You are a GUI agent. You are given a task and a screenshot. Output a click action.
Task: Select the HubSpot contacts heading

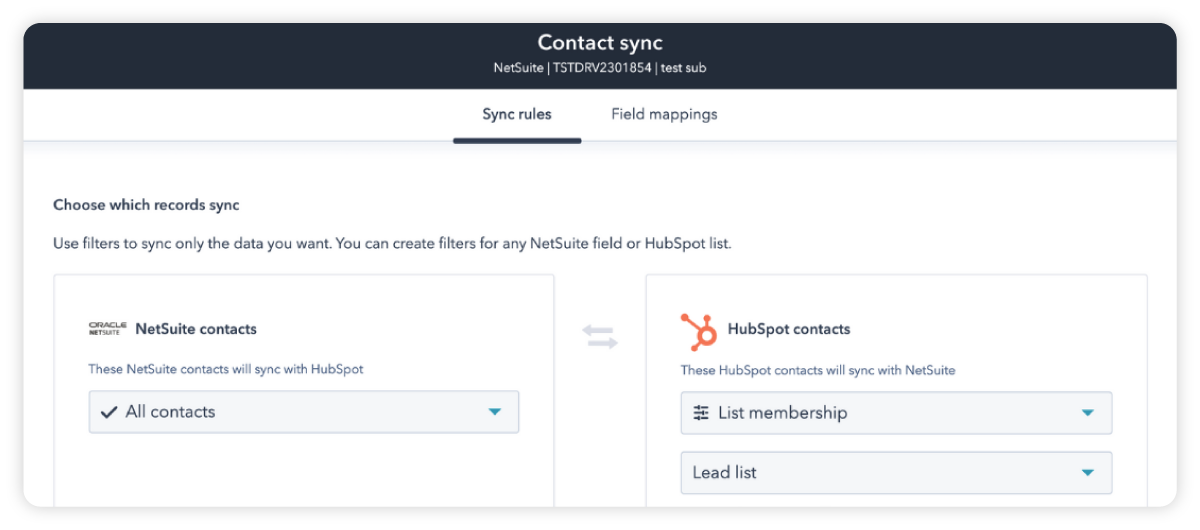[x=789, y=329]
